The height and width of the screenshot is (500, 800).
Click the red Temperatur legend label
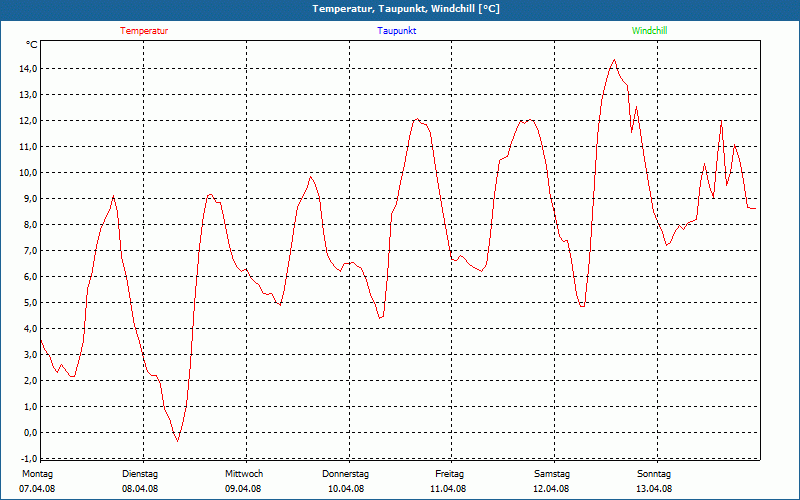[144, 31]
